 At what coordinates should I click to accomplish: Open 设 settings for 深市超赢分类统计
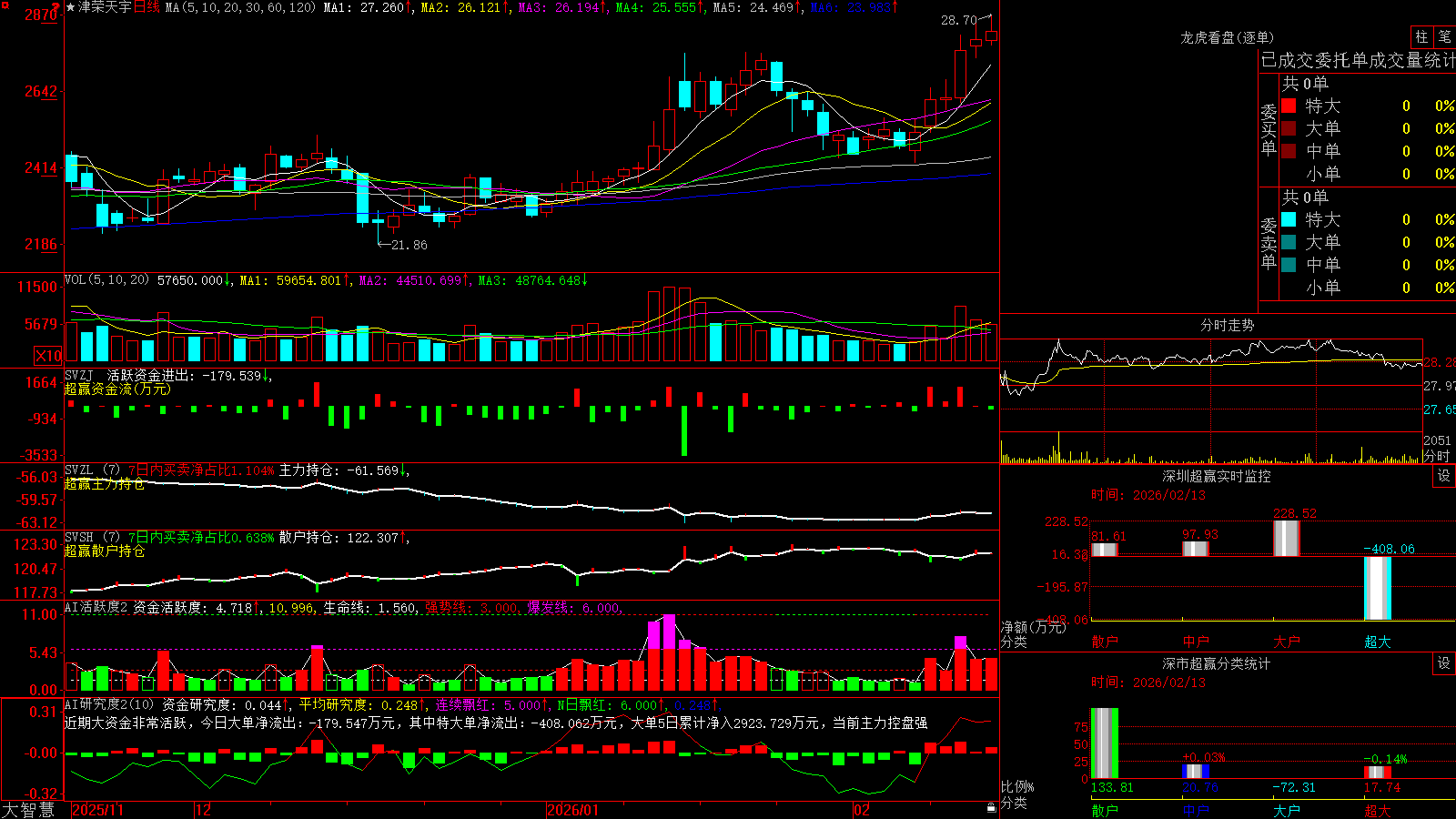click(x=1444, y=663)
